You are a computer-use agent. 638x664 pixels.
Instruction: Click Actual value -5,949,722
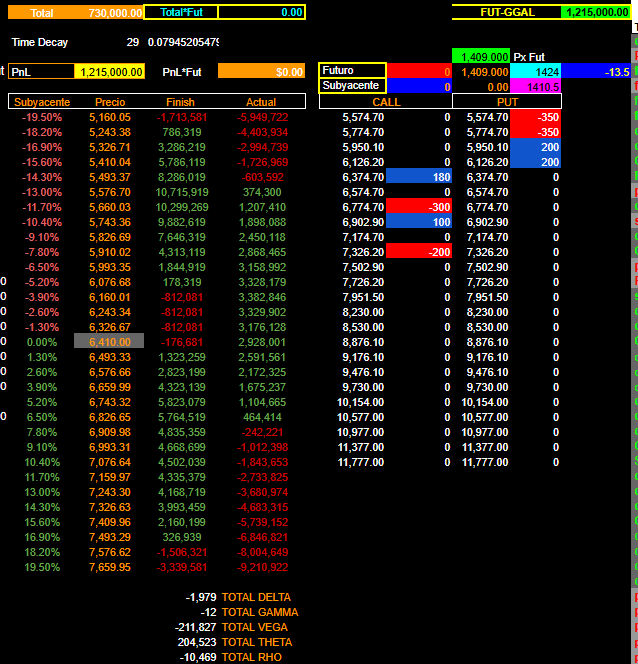coord(262,117)
